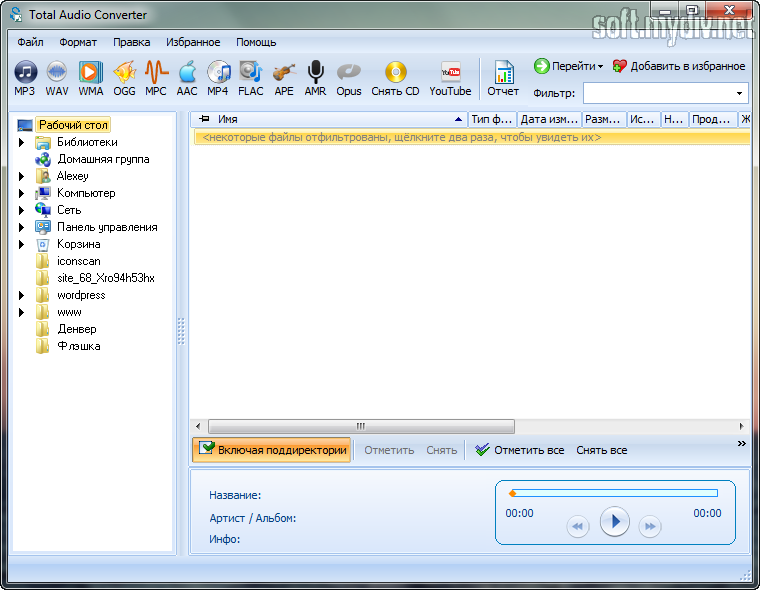760x590 pixels.
Task: Convert to FLAC format icon
Action: click(x=251, y=72)
